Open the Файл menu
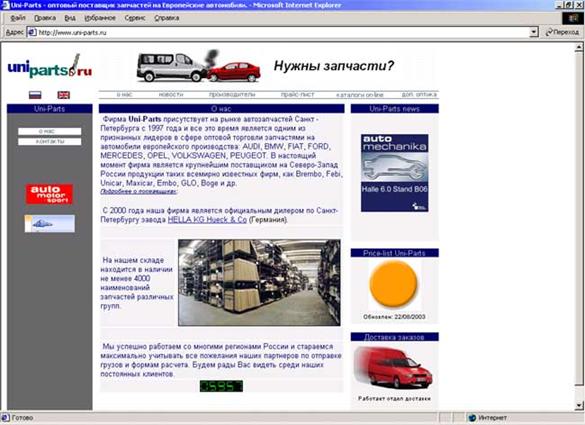Viewport: 585px width, 425px height. pyautogui.click(x=18, y=18)
